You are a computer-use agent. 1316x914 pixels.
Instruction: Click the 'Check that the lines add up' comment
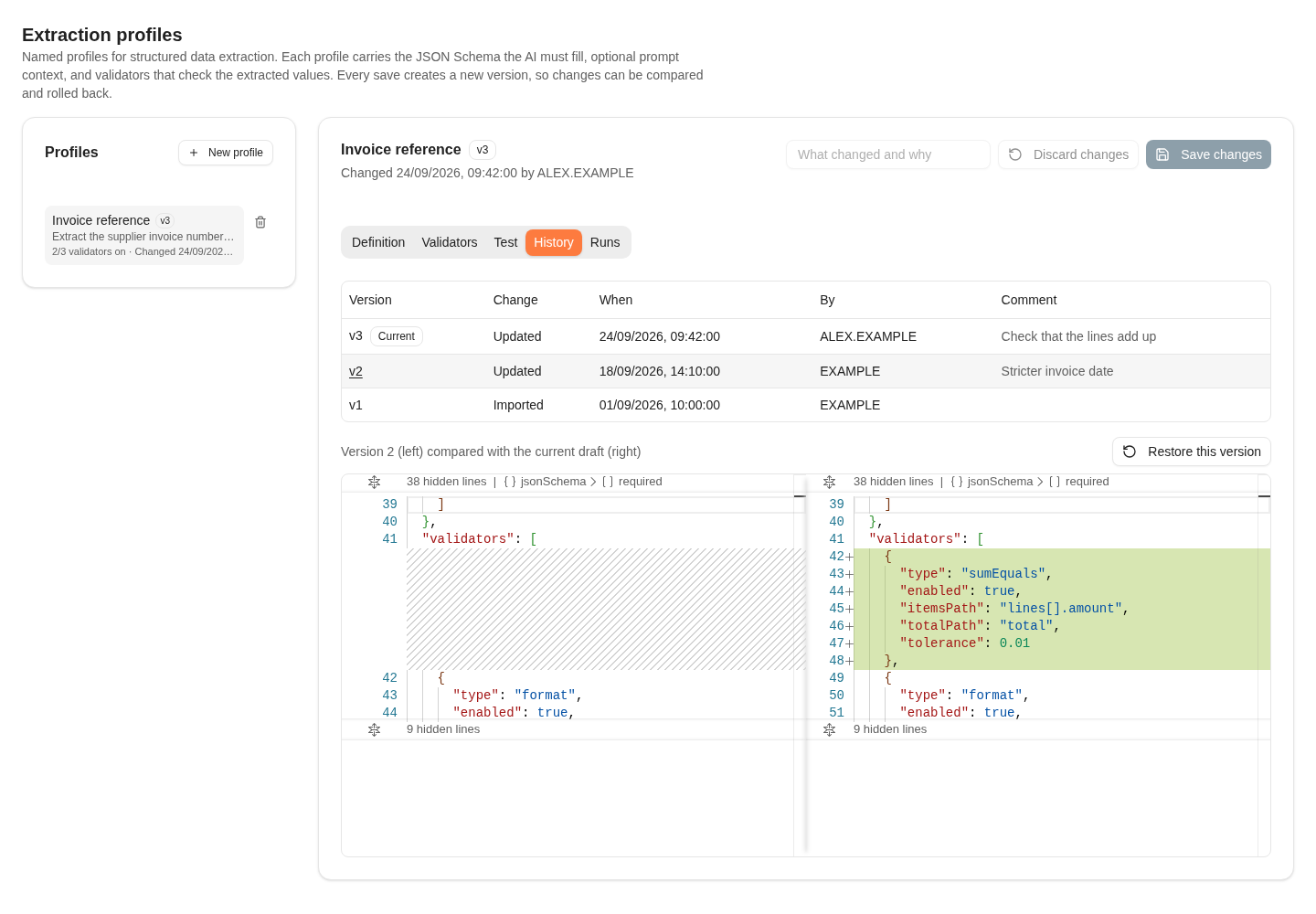pyautogui.click(x=1078, y=336)
